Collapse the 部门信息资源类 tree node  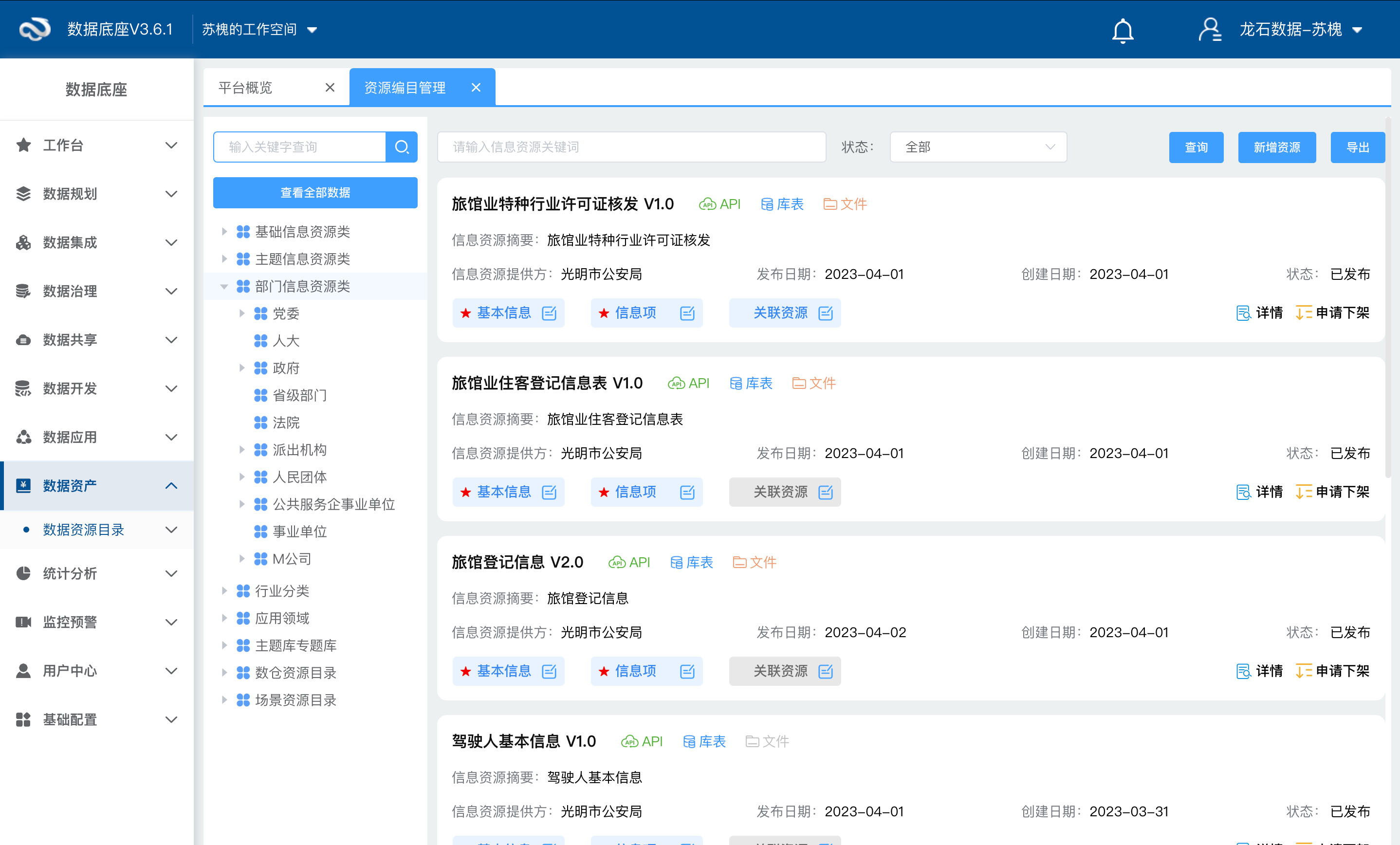coord(223,286)
